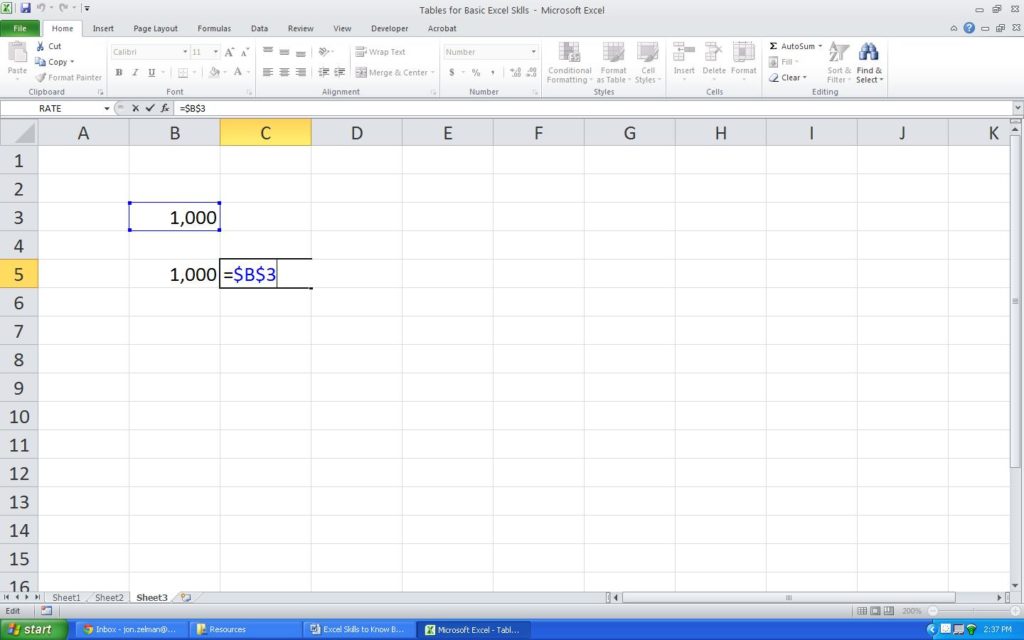The image size is (1024, 640).
Task: Open Conditional Formatting options
Action: [x=569, y=62]
